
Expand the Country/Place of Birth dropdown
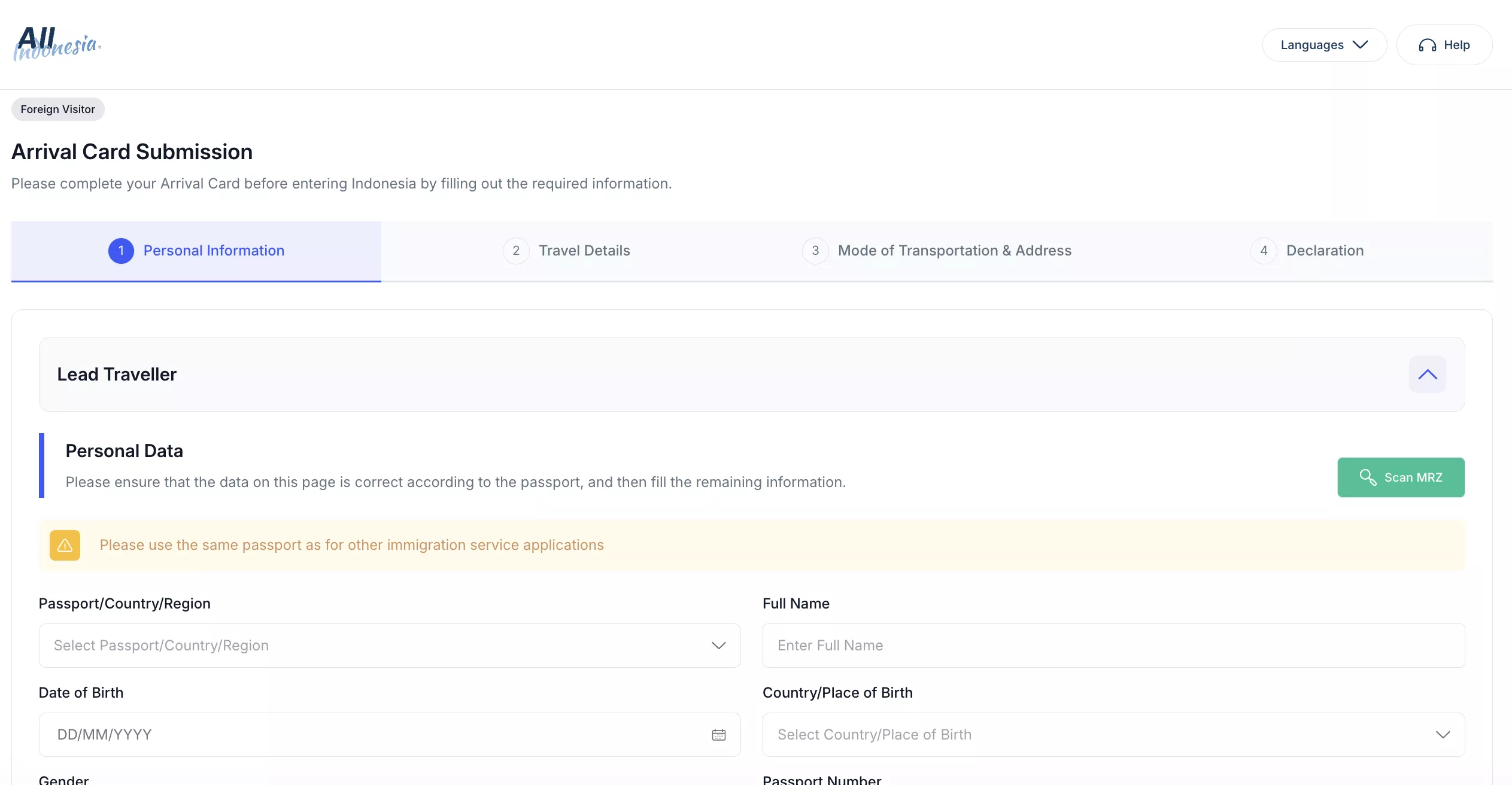coord(1113,735)
